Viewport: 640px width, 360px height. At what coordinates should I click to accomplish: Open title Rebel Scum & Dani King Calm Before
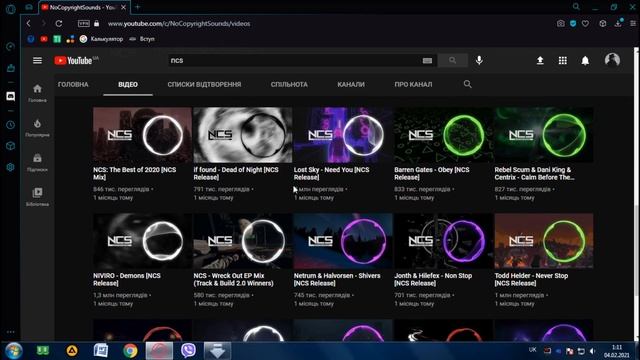tap(534, 173)
